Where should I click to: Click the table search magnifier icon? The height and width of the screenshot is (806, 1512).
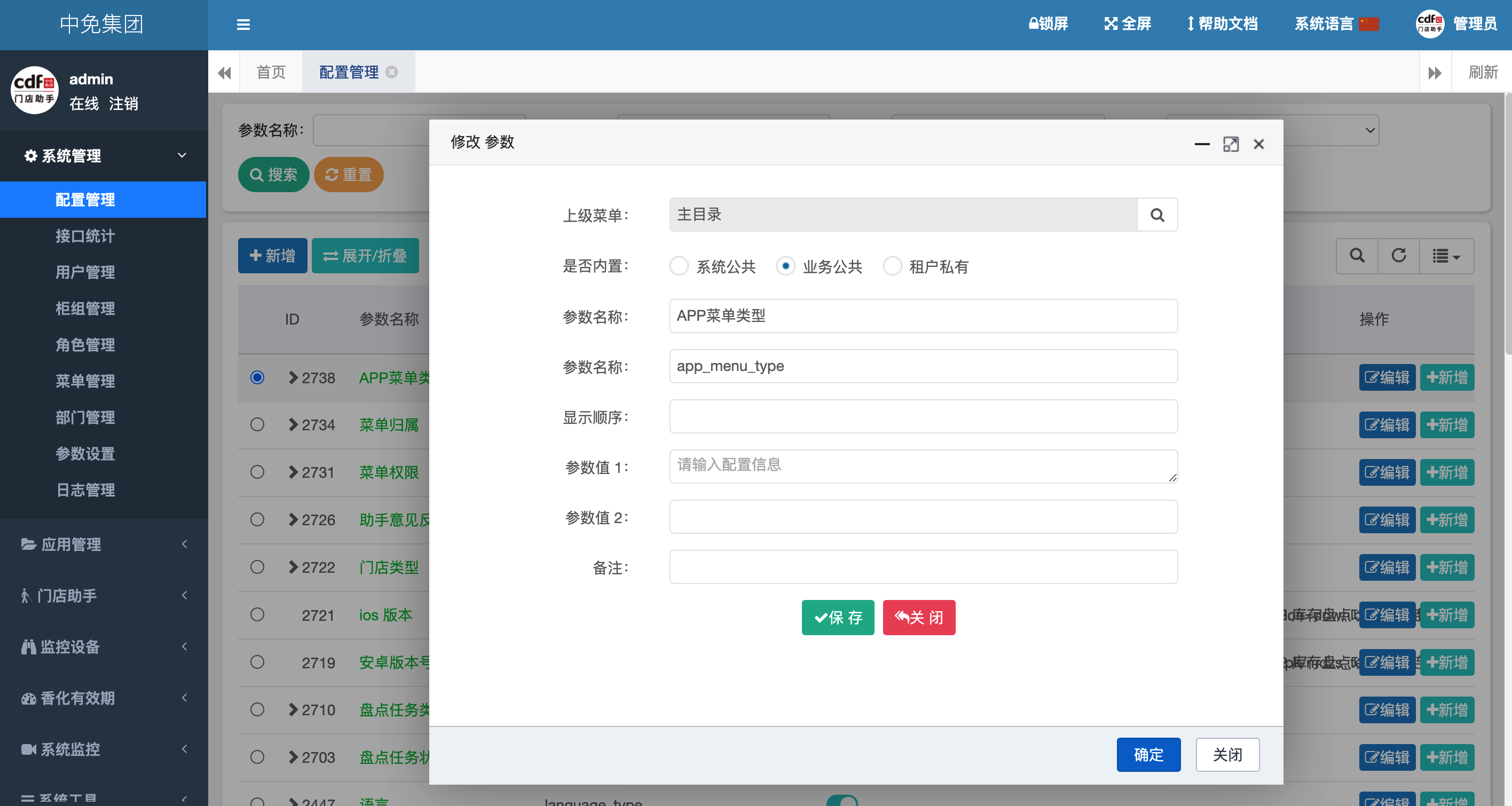point(1357,256)
